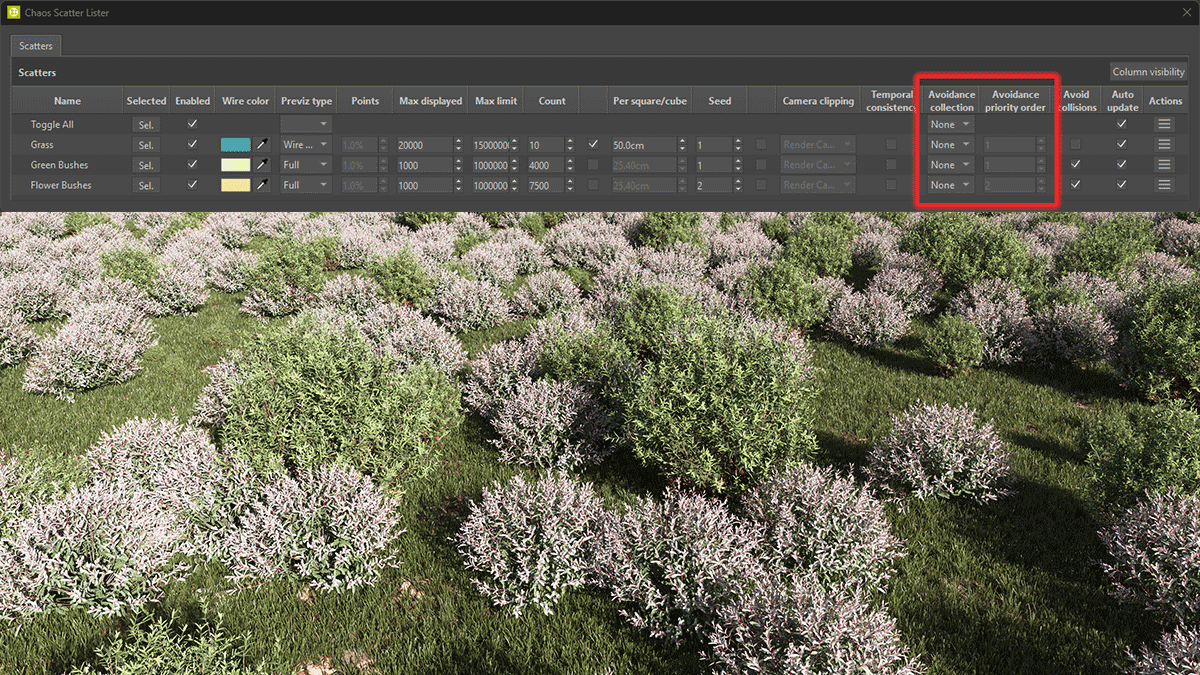Screen dimensions: 1200x675
Task: Click the Chaos Scatter Lister title bar icon
Action: 13,12
